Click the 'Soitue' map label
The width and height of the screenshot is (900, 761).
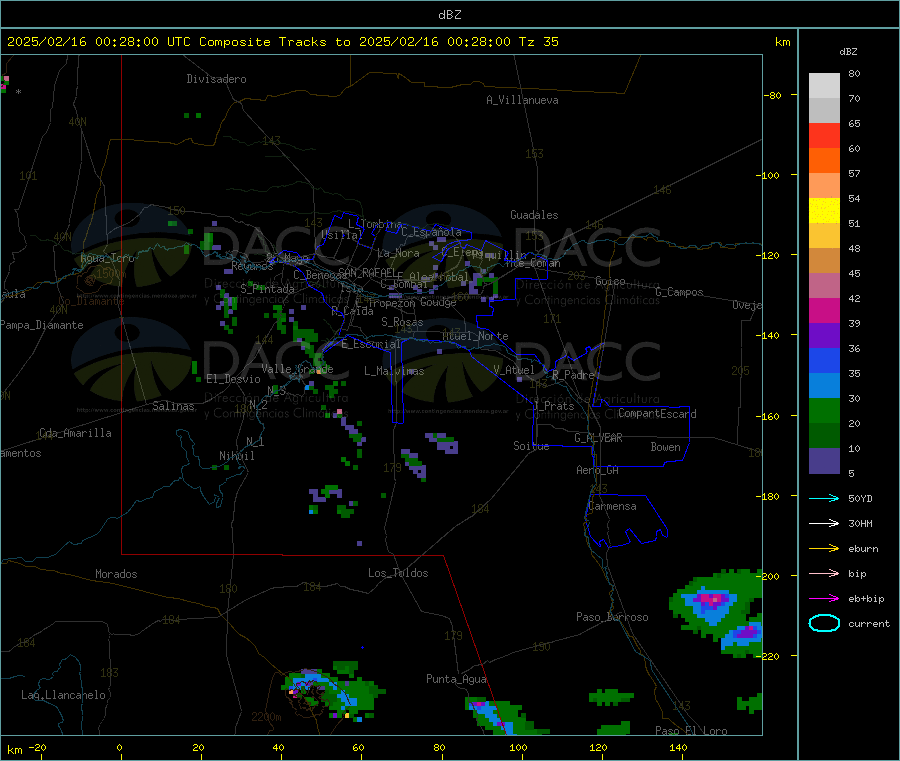pos(531,446)
